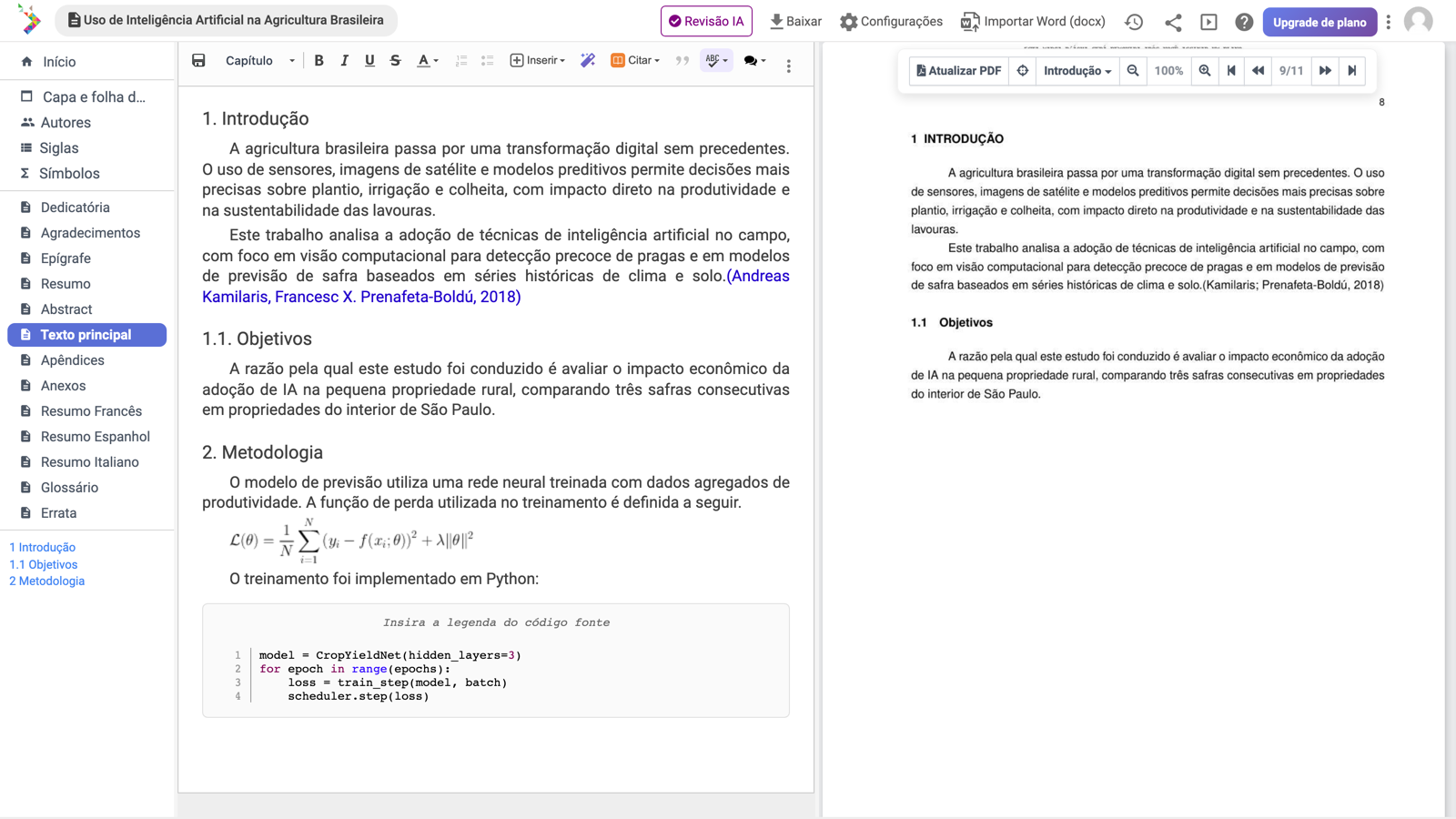Click Baixar to download document
Viewport: 1456px width, 819px height.
coord(795,21)
